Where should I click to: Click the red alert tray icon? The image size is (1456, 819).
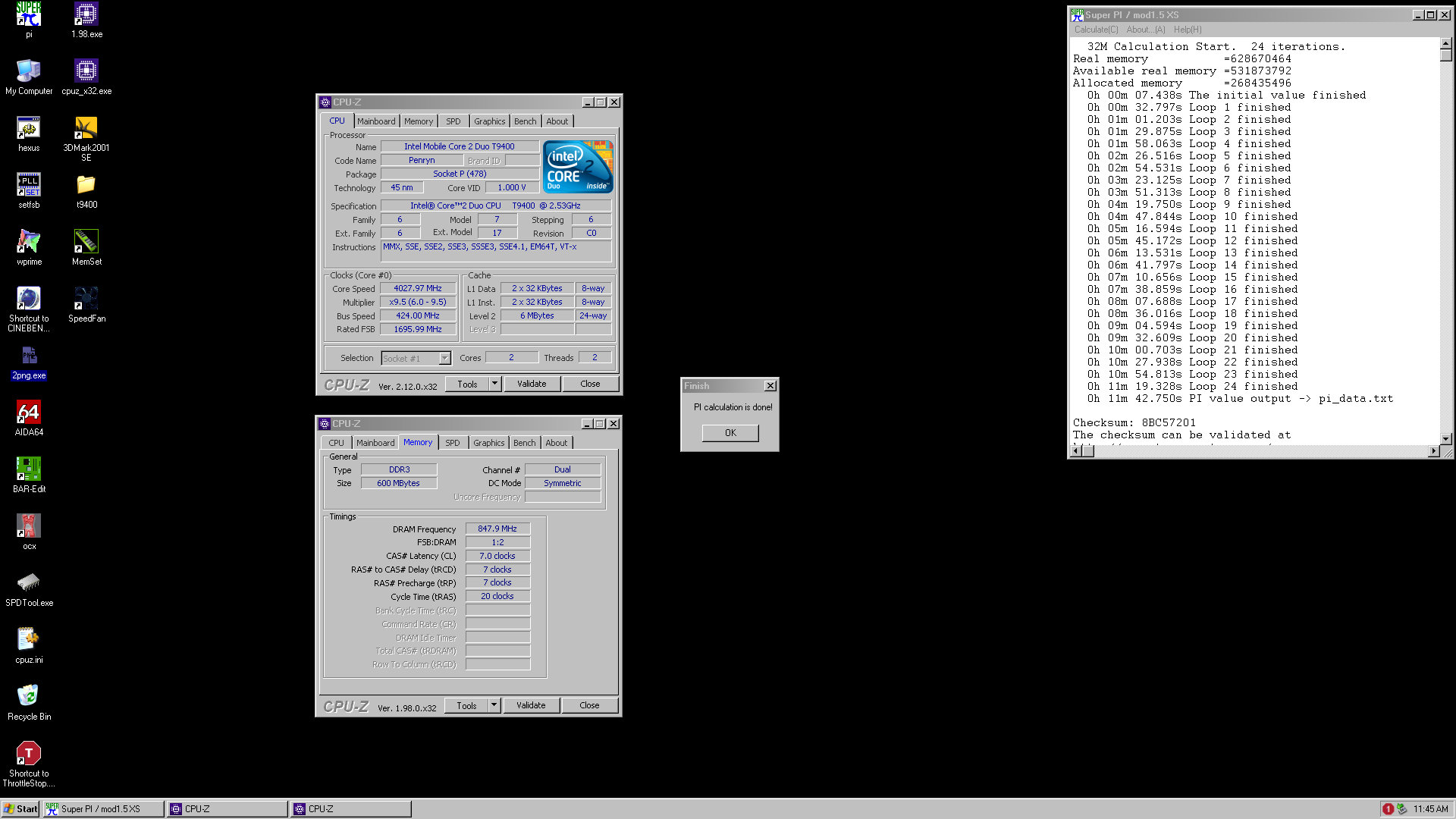coord(1388,809)
